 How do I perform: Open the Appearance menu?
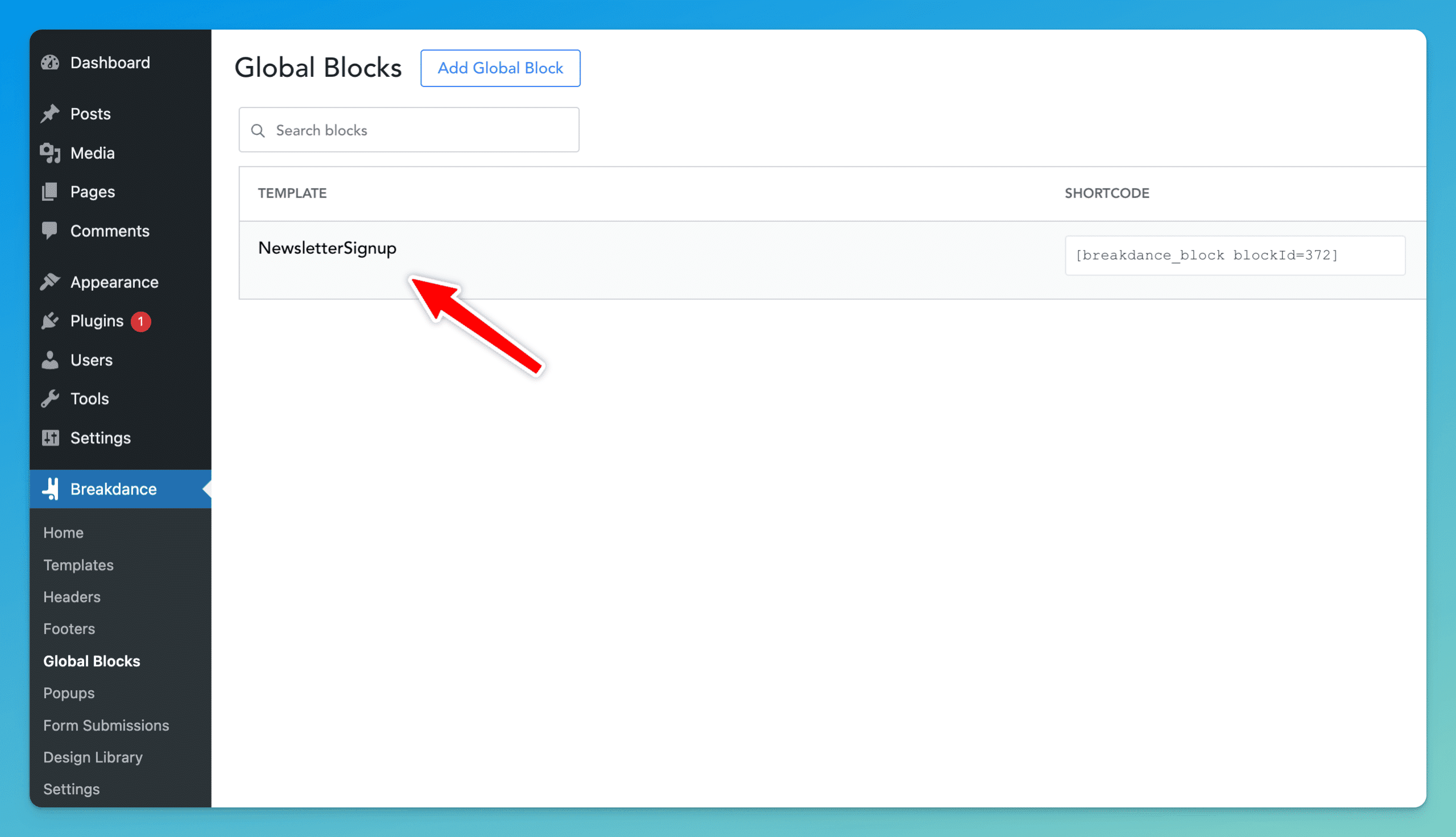pyautogui.click(x=121, y=282)
